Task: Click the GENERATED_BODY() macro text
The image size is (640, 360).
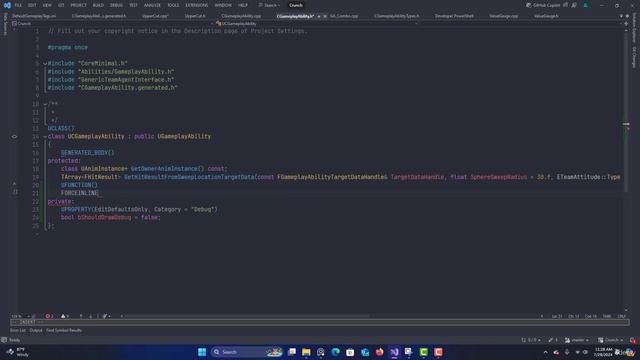Action: tap(87, 153)
